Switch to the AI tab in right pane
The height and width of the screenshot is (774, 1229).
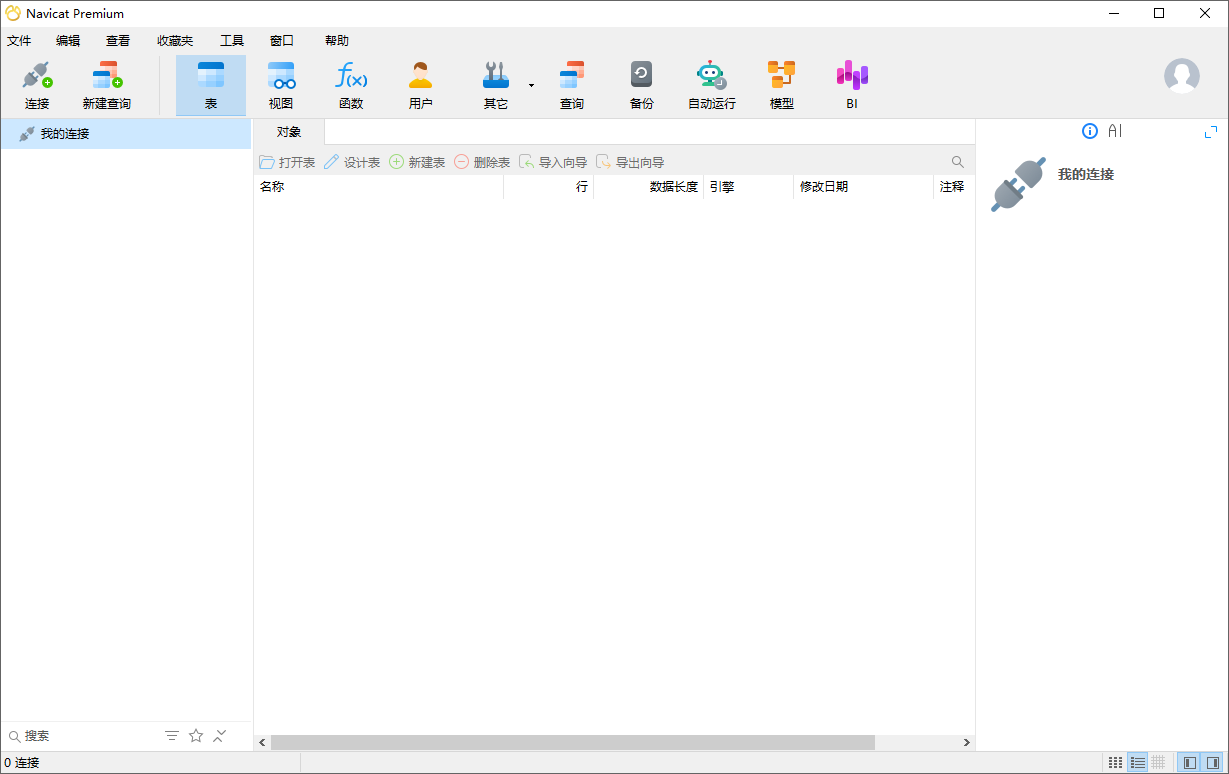coord(1114,131)
